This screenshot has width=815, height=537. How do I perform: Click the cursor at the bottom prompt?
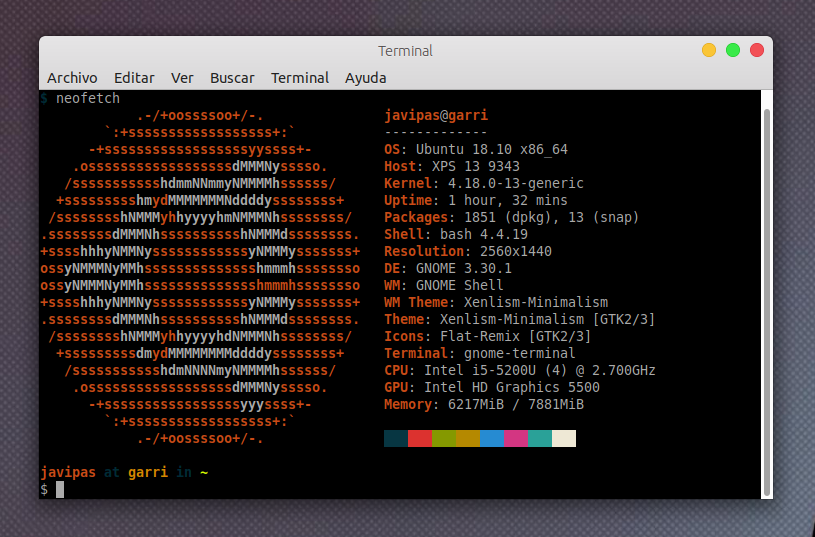[60, 489]
